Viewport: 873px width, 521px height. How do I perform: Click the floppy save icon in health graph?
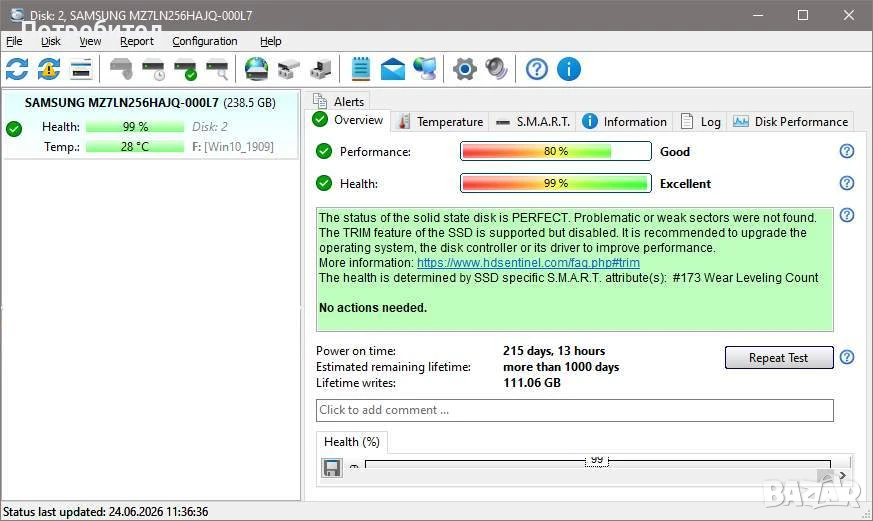332,468
